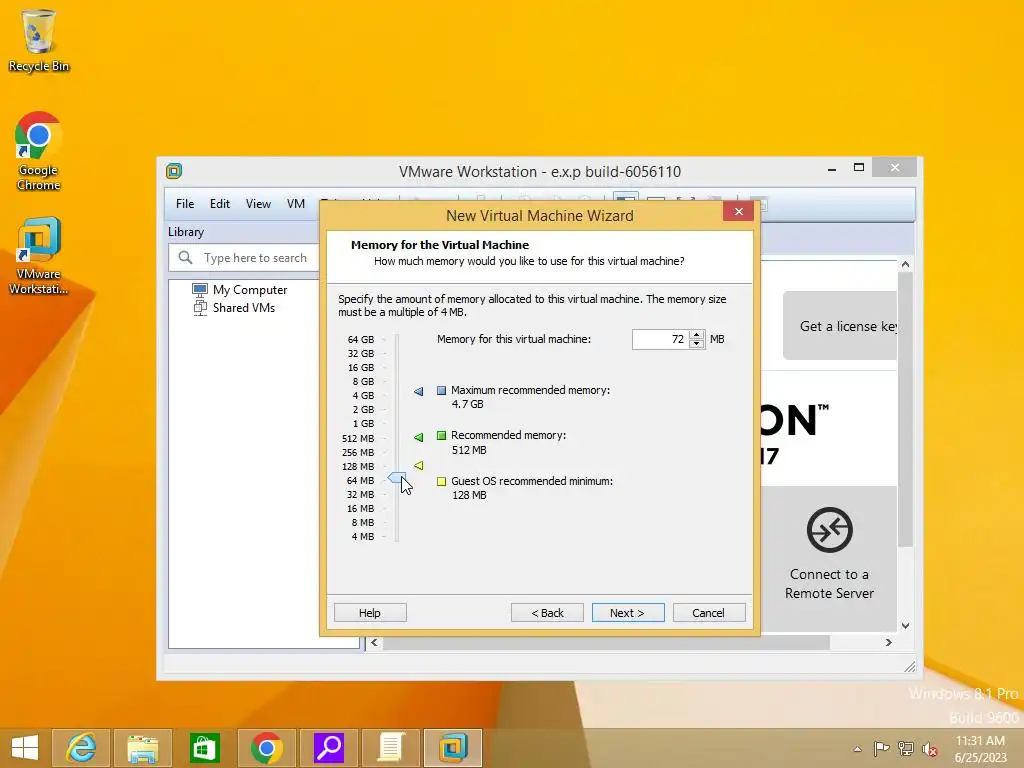Open the View menu

coord(258,204)
